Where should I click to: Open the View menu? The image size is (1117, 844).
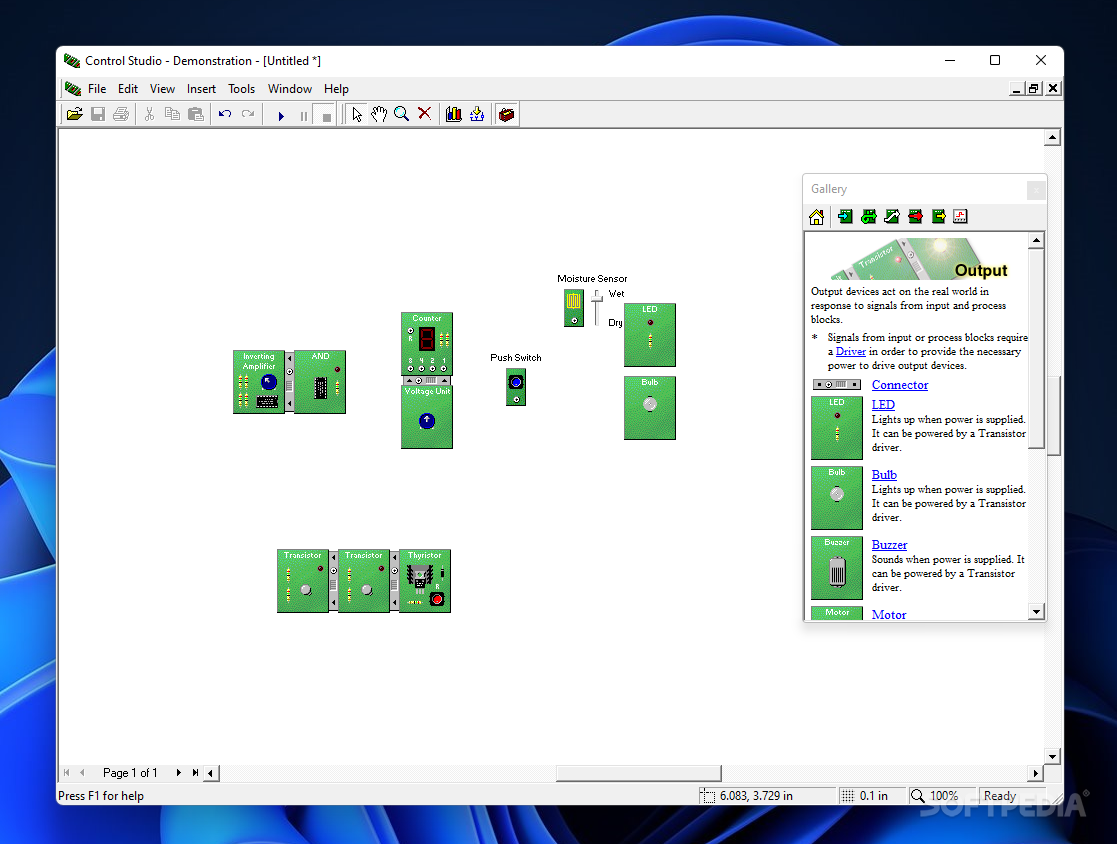pyautogui.click(x=162, y=89)
